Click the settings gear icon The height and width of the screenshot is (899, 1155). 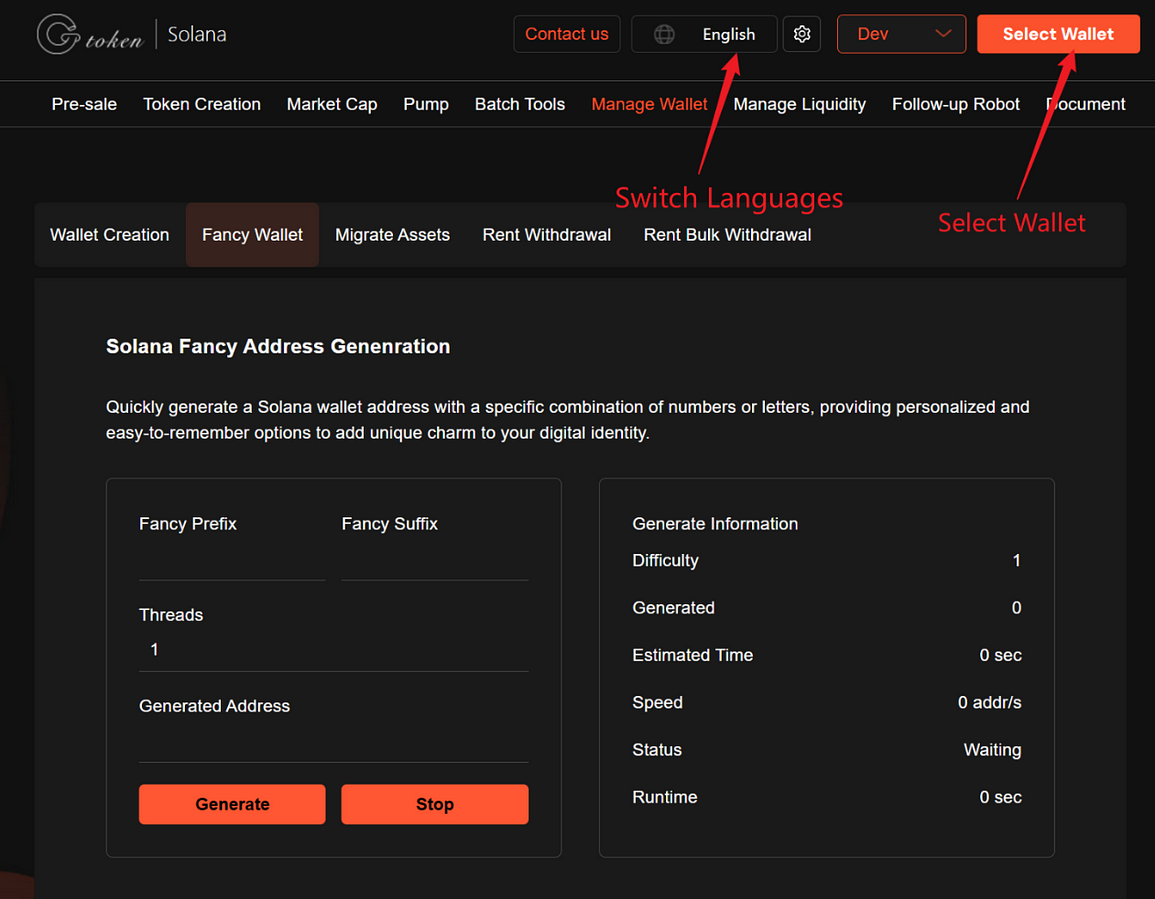coord(802,34)
